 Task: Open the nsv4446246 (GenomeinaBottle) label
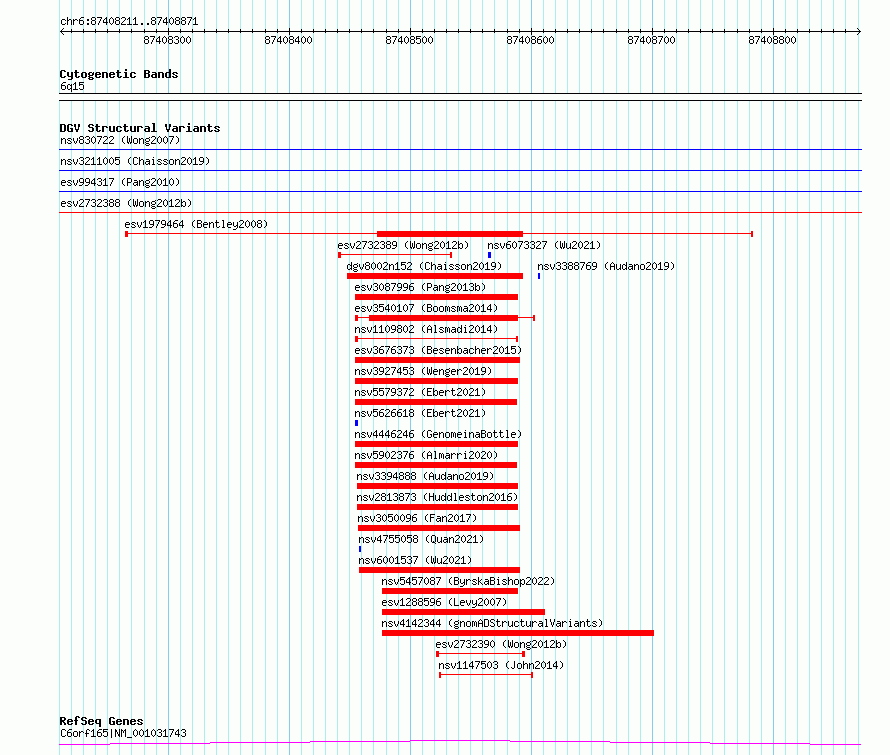point(438,434)
